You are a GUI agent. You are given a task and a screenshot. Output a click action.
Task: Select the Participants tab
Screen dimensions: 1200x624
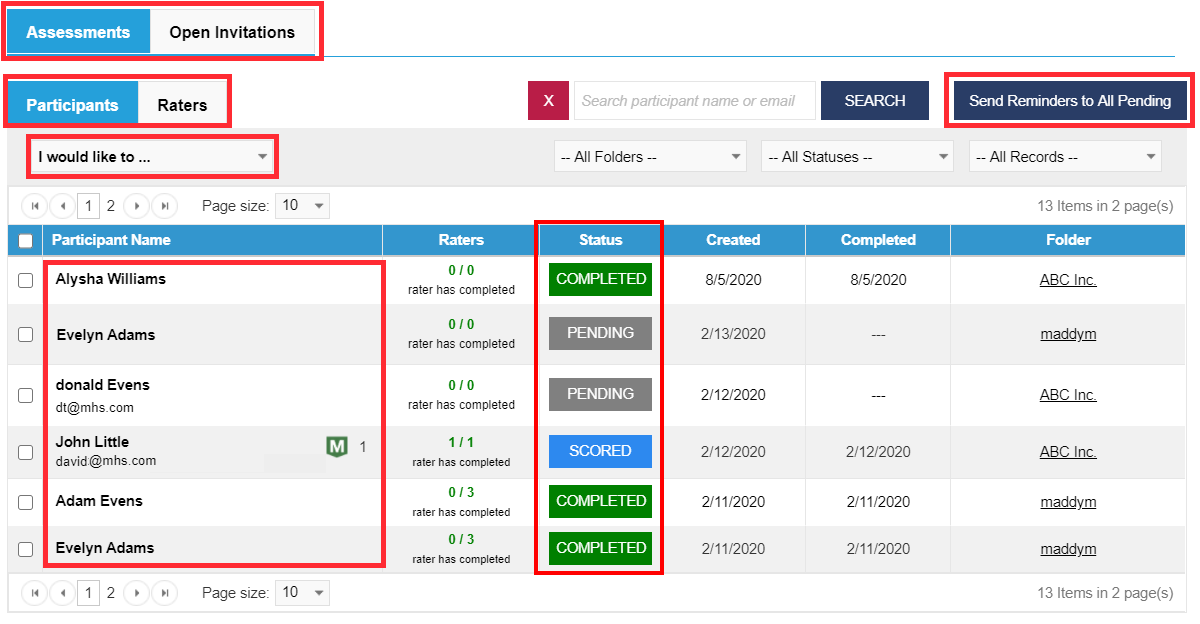coord(72,104)
